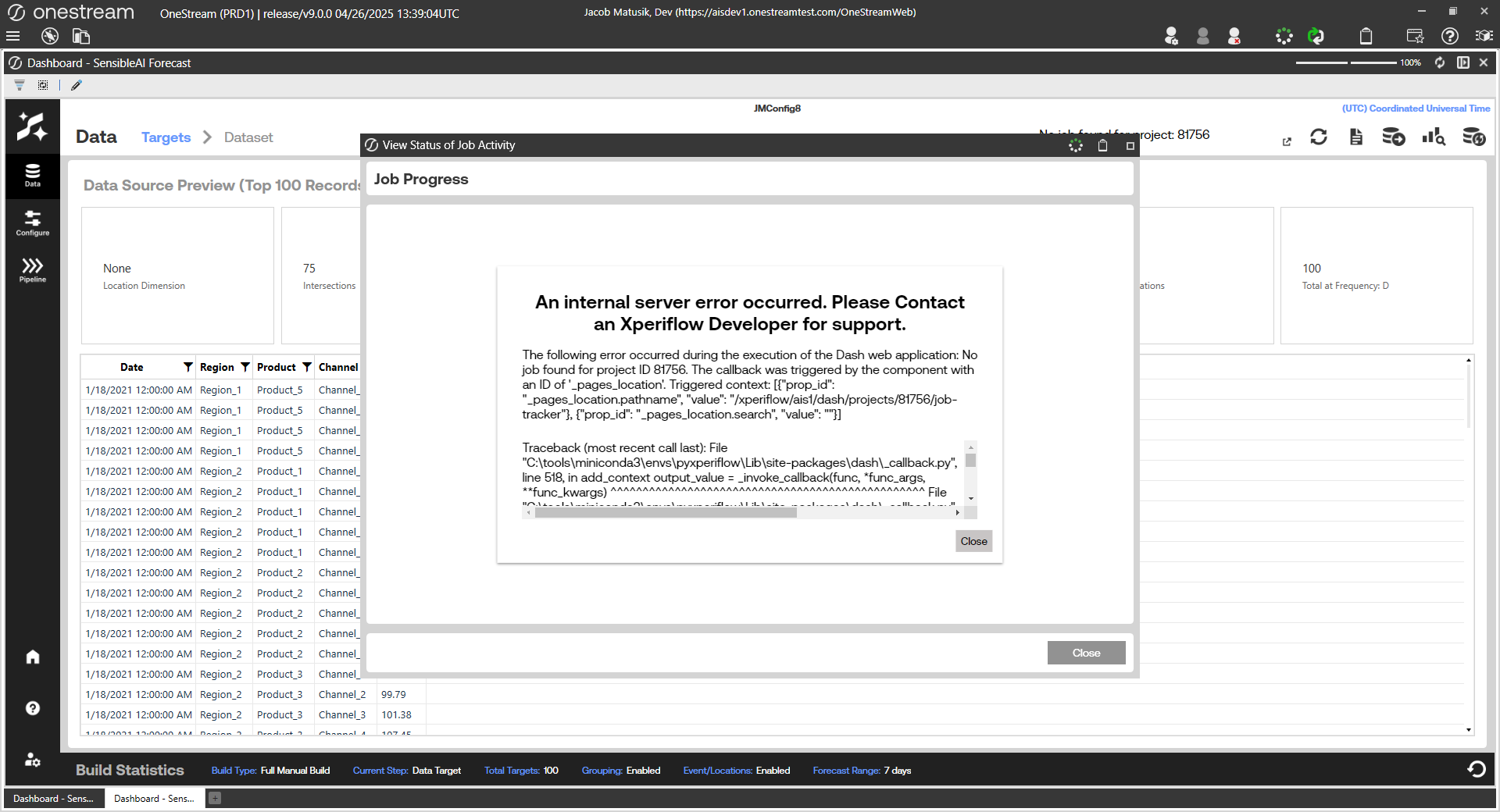Click the 75 Intersections card
This screenshot has width=1500, height=812.
tap(321, 276)
